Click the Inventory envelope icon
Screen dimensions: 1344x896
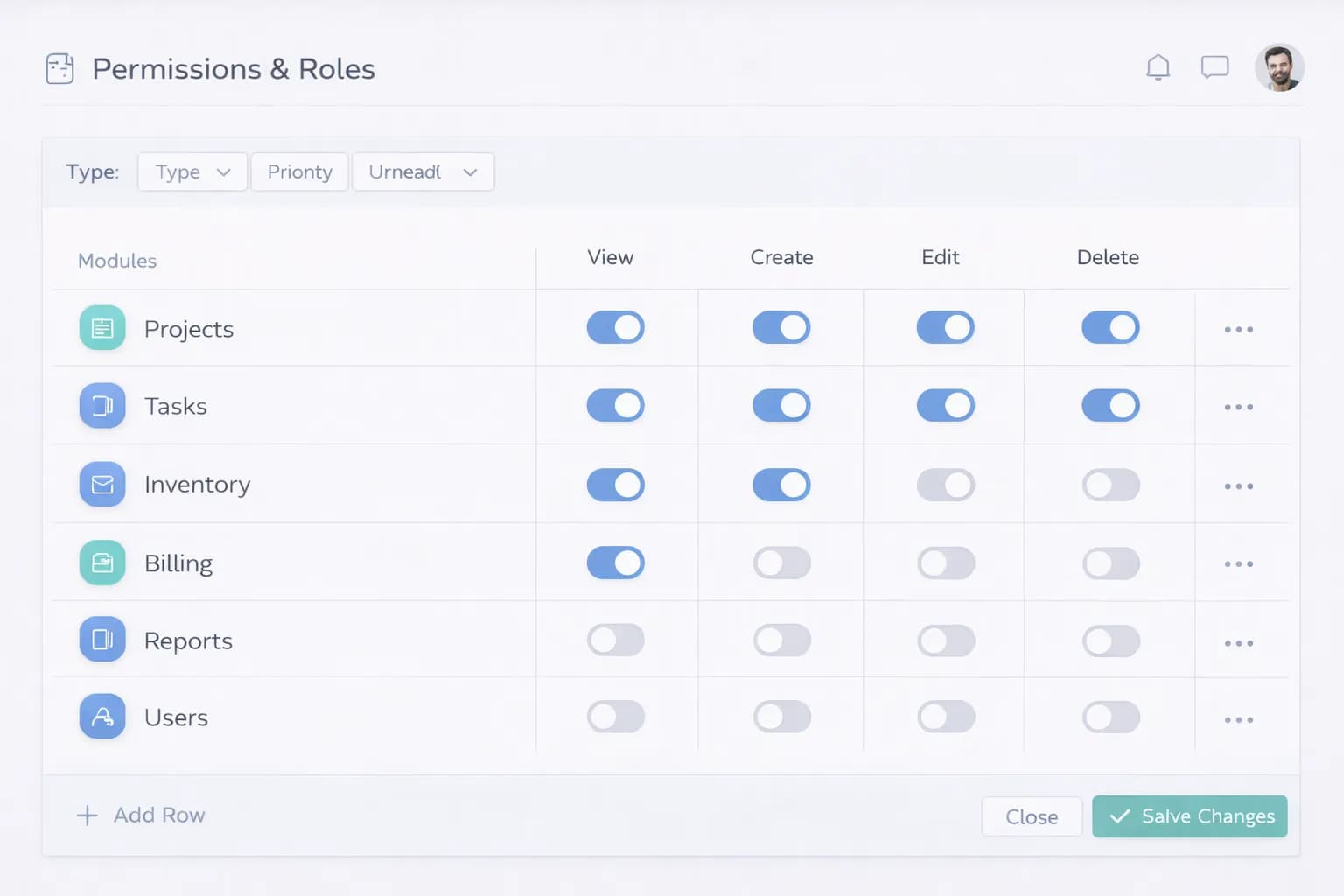(102, 484)
